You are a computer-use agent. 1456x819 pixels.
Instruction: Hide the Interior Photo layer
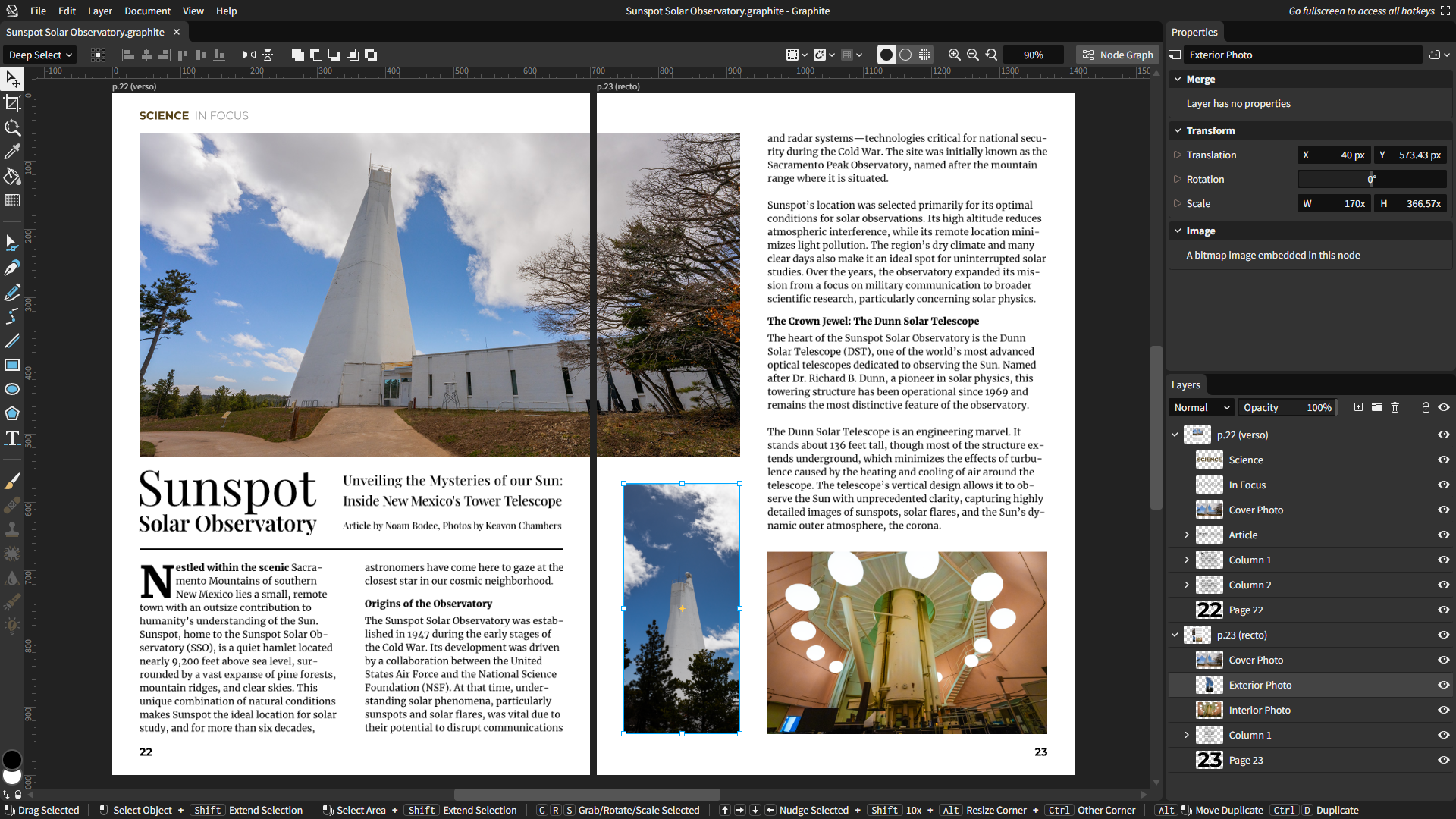click(x=1443, y=711)
